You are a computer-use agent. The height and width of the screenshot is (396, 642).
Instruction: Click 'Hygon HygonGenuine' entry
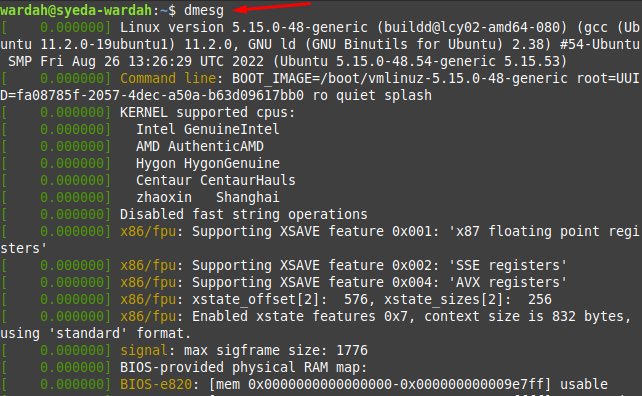(x=208, y=163)
